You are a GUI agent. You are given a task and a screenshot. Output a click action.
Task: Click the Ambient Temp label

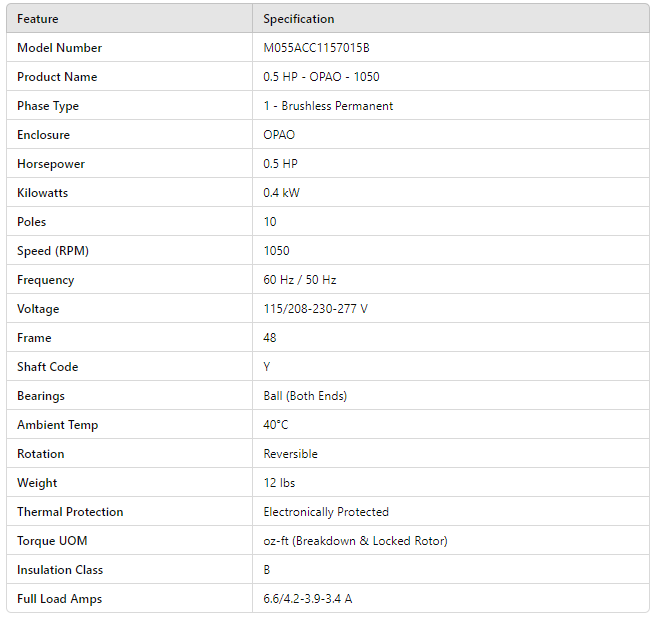58,425
